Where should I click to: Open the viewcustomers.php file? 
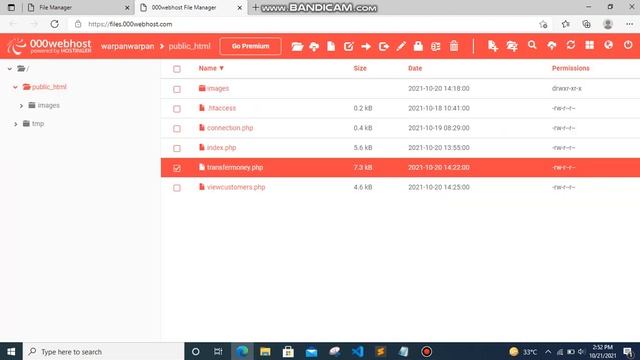(236, 187)
